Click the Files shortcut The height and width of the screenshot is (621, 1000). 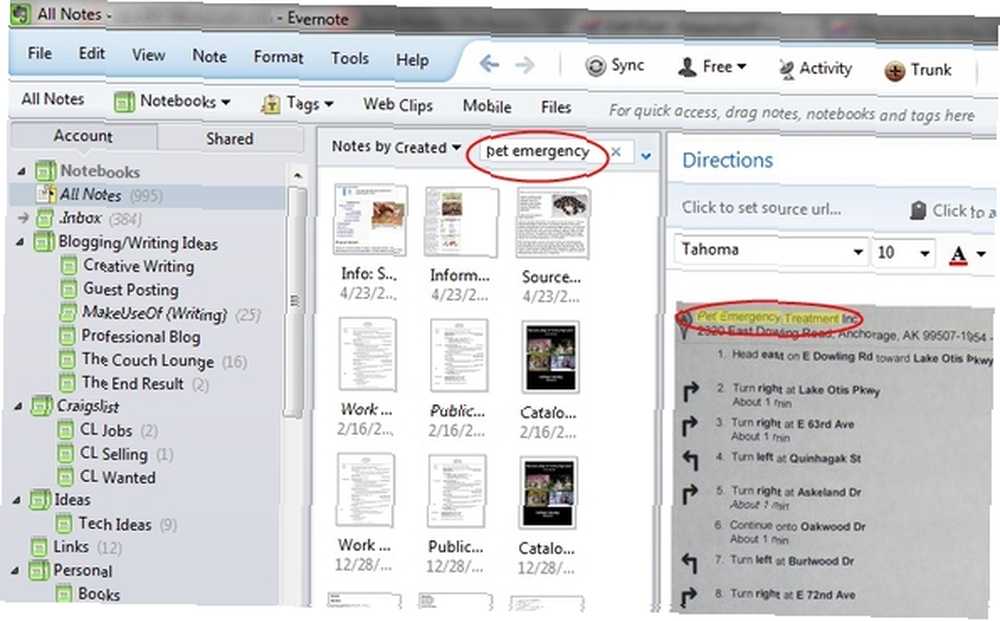click(x=556, y=108)
